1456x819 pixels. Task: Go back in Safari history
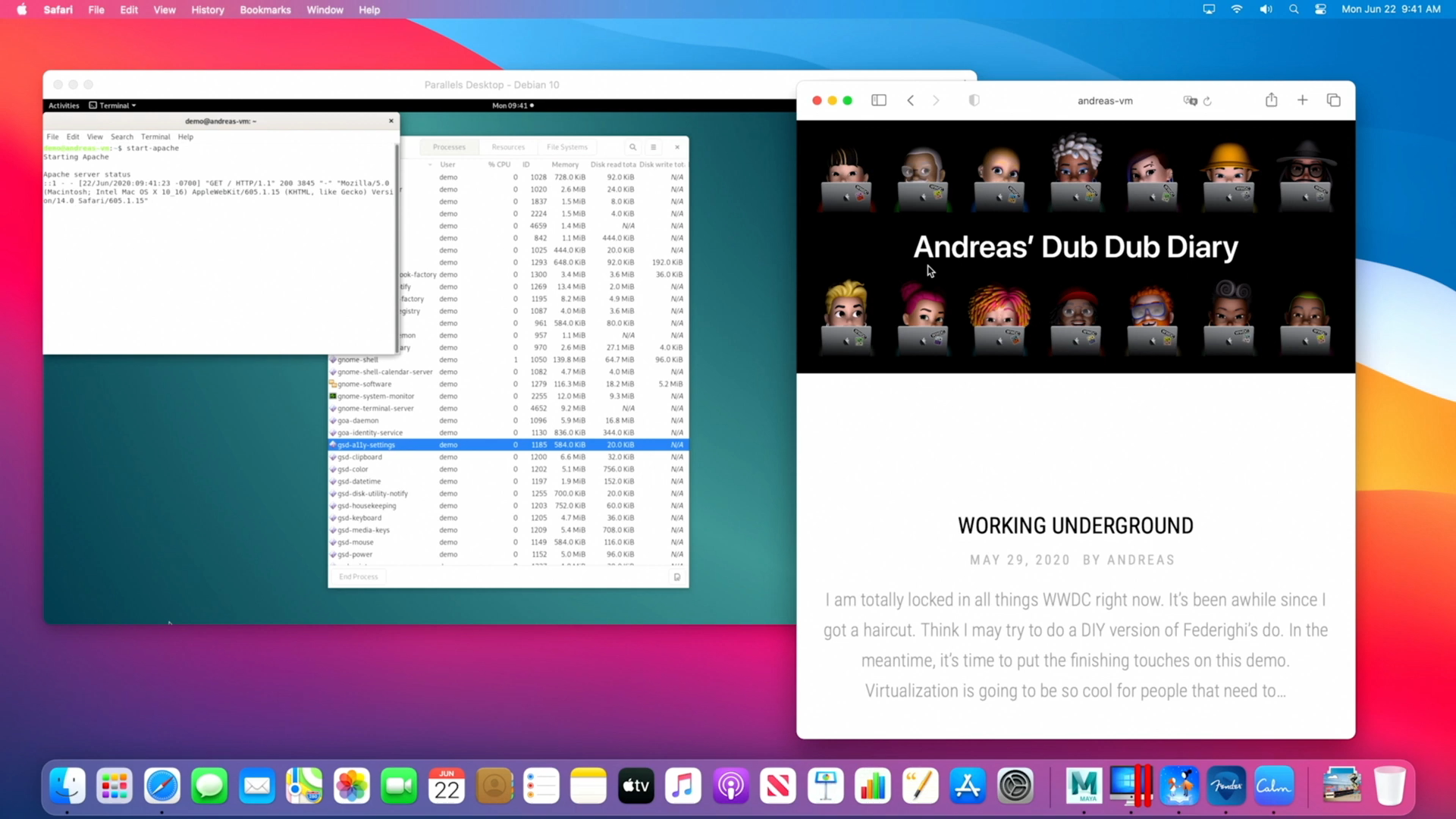[911, 100]
